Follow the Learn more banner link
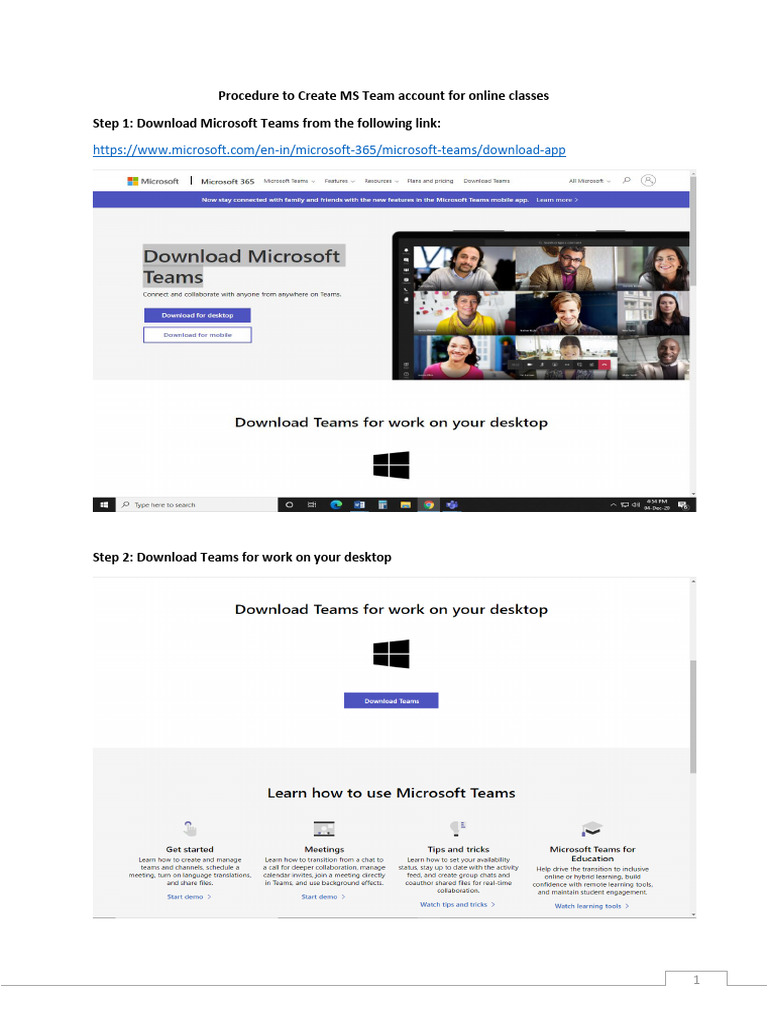 coord(557,200)
